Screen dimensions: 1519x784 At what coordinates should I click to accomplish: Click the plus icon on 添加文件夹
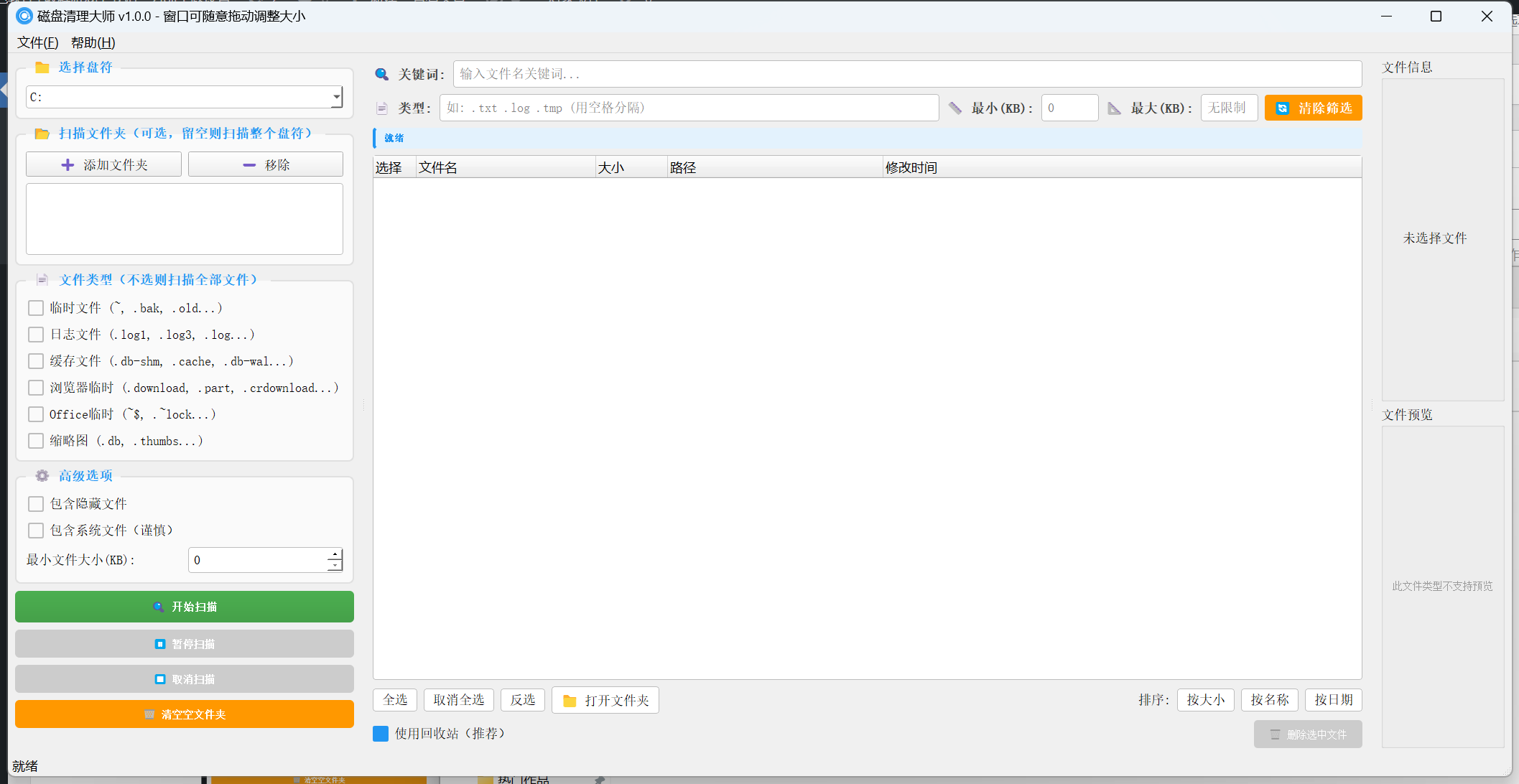tap(68, 165)
